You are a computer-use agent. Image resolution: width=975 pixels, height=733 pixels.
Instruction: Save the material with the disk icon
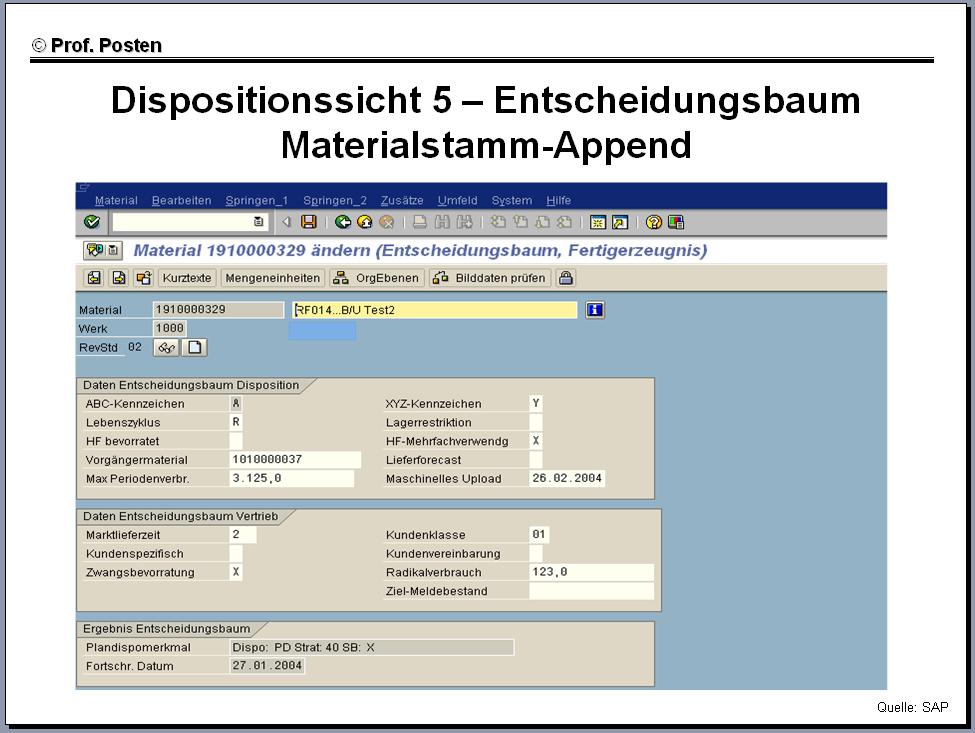309,222
